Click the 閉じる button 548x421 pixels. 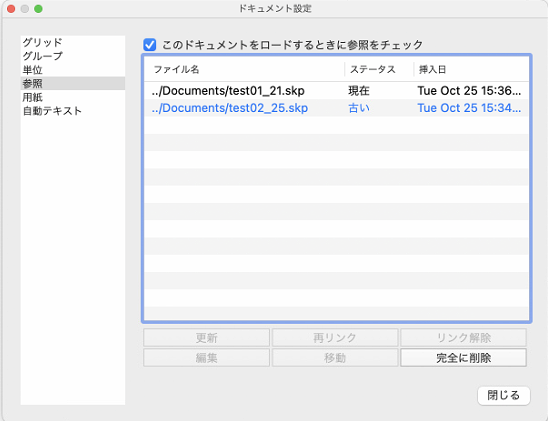coord(504,395)
